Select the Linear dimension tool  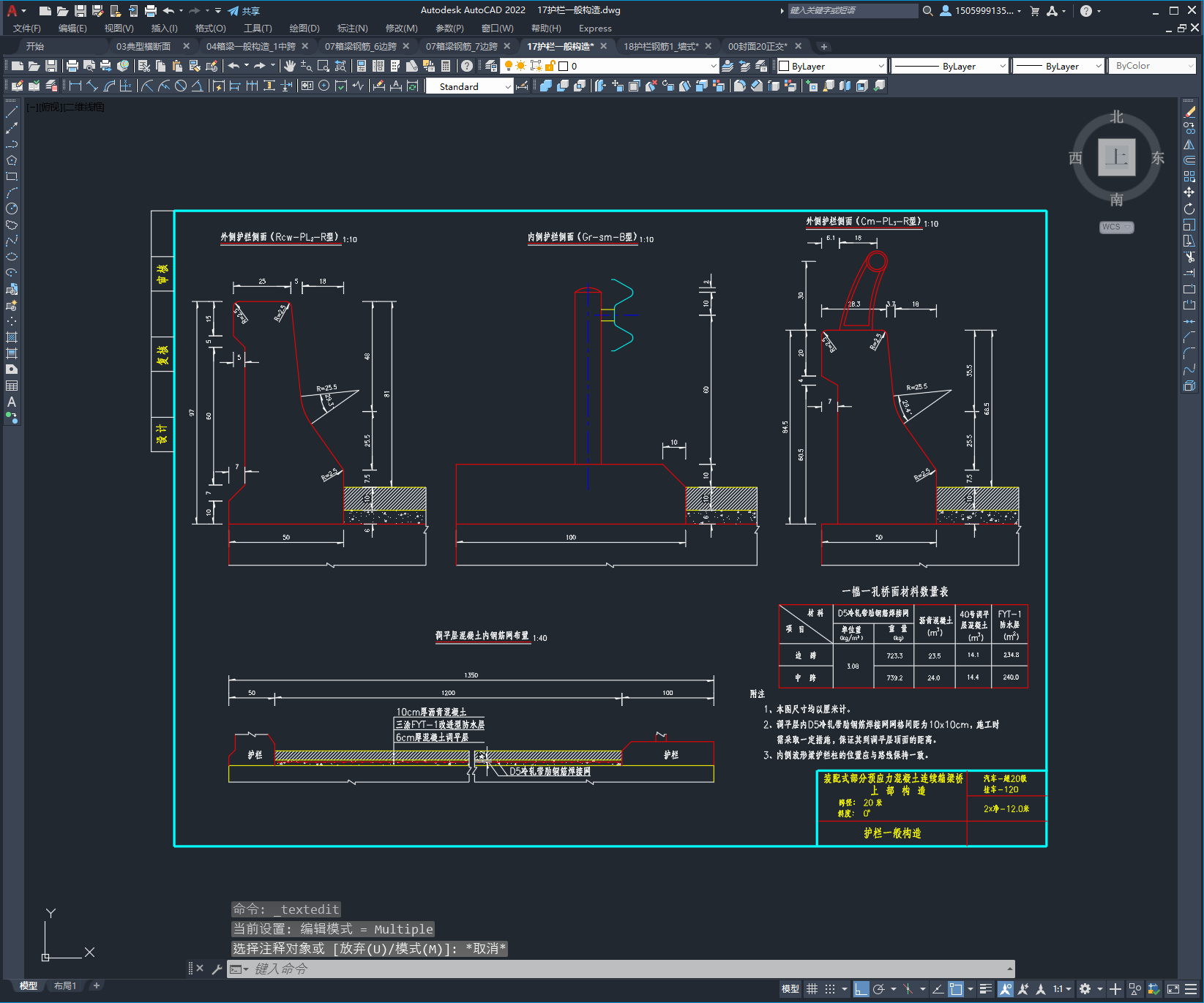tap(75, 86)
